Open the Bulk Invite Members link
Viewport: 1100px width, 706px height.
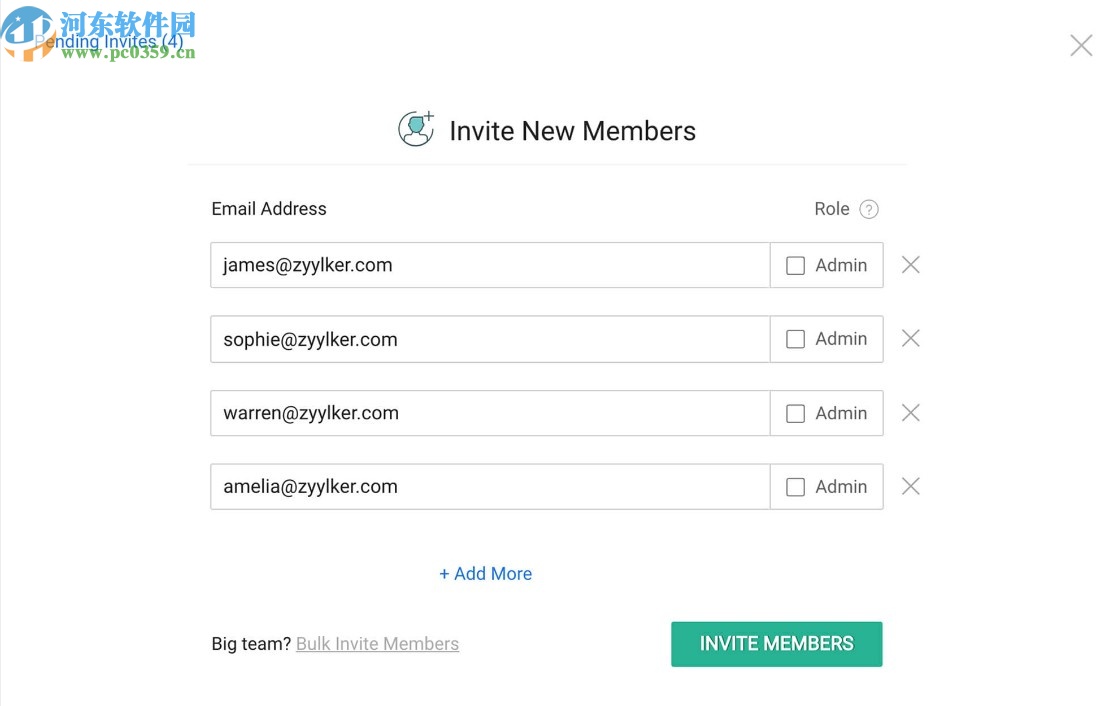pos(377,644)
